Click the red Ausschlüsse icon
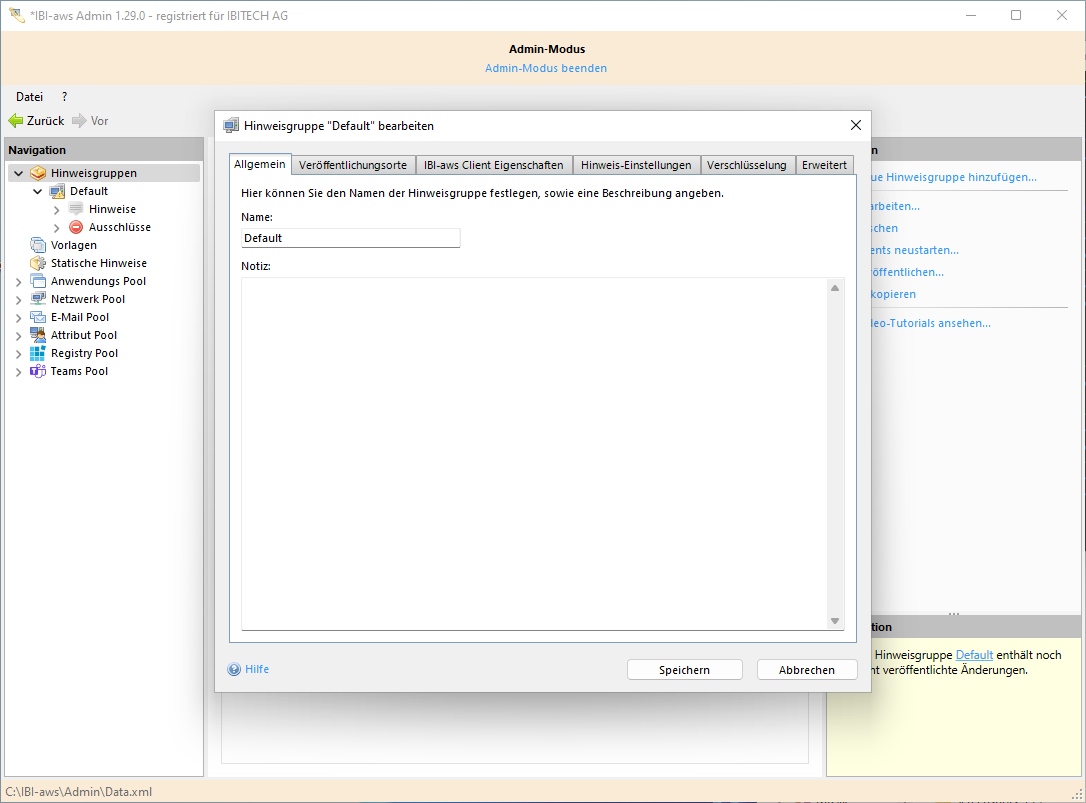Image resolution: width=1086 pixels, height=803 pixels. coord(76,227)
